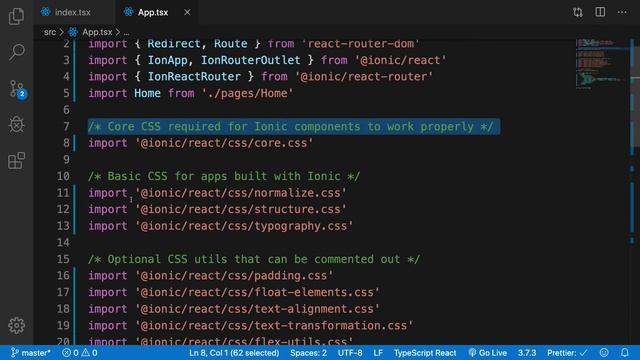Viewport: 640px width, 360px height.
Task: Click line number 14 in gutter
Action: click(x=63, y=242)
